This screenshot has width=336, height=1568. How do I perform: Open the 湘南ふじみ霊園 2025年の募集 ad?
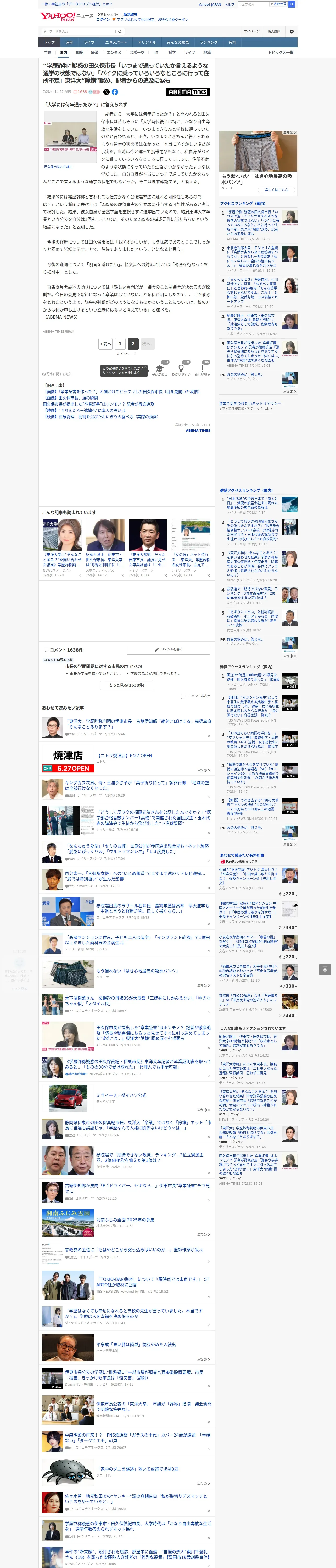[x=125, y=1220]
